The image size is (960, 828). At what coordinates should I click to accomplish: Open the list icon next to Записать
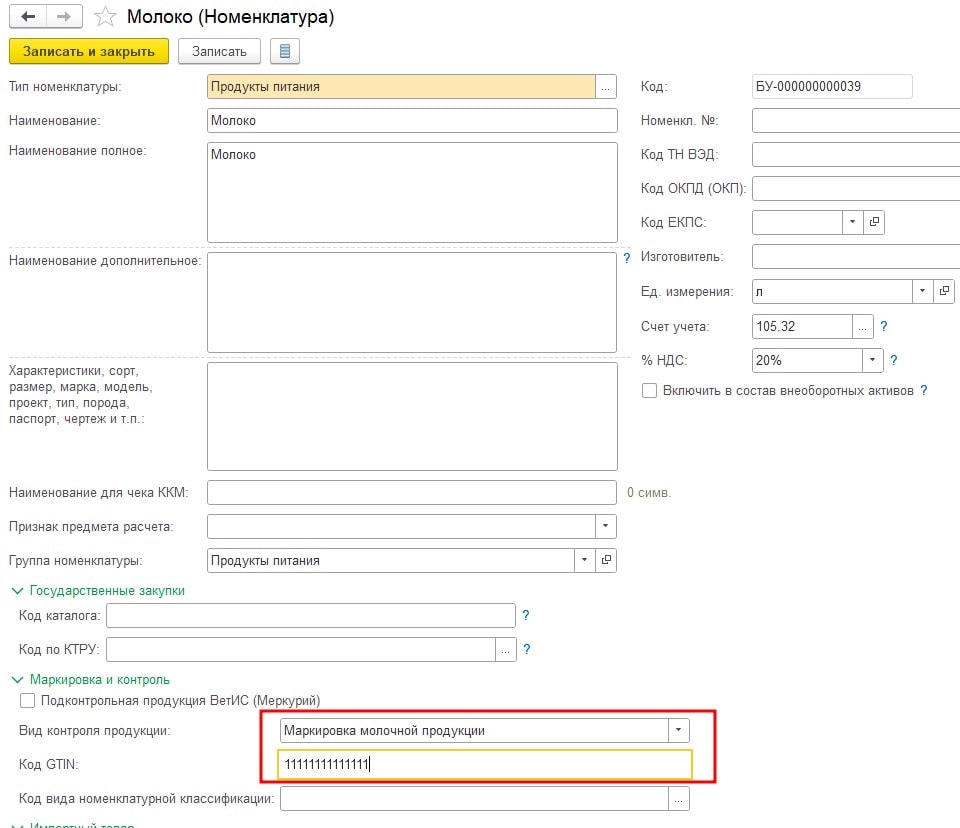click(285, 51)
